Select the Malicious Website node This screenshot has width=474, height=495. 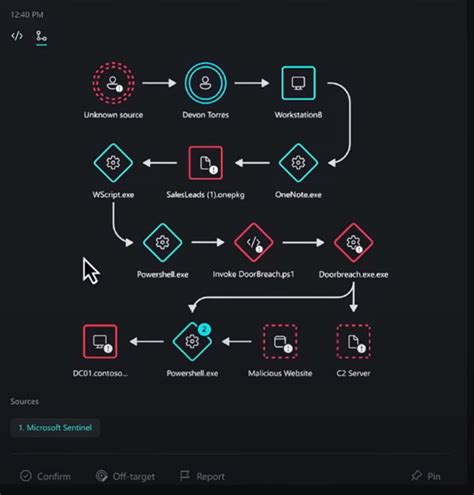coord(280,341)
